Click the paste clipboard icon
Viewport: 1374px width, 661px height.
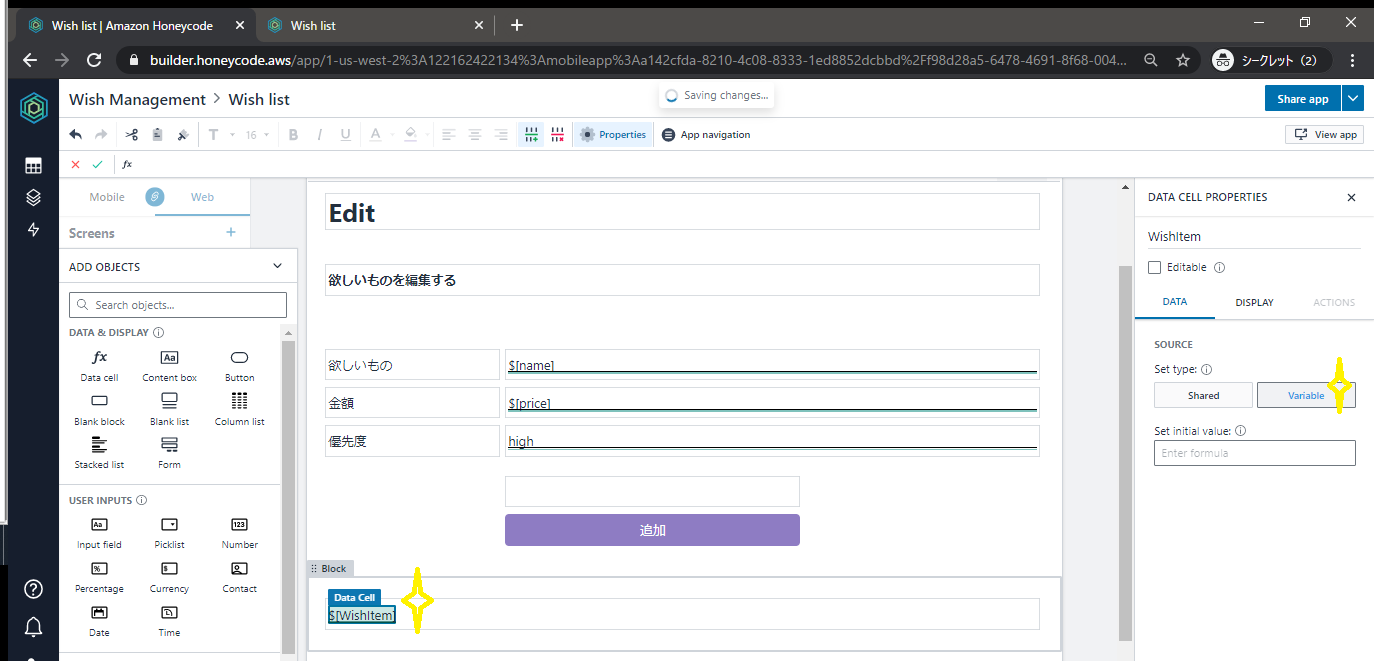pos(157,134)
